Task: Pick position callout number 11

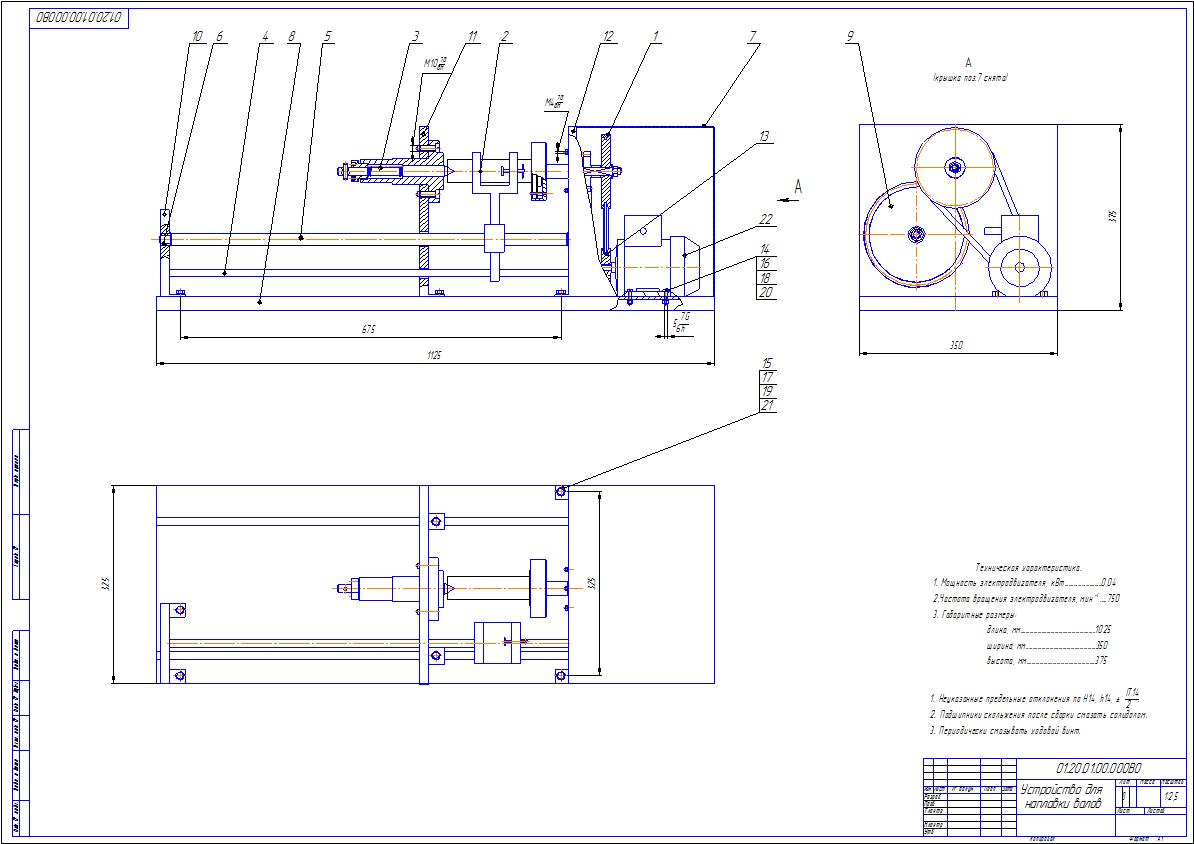Action: click(x=472, y=36)
